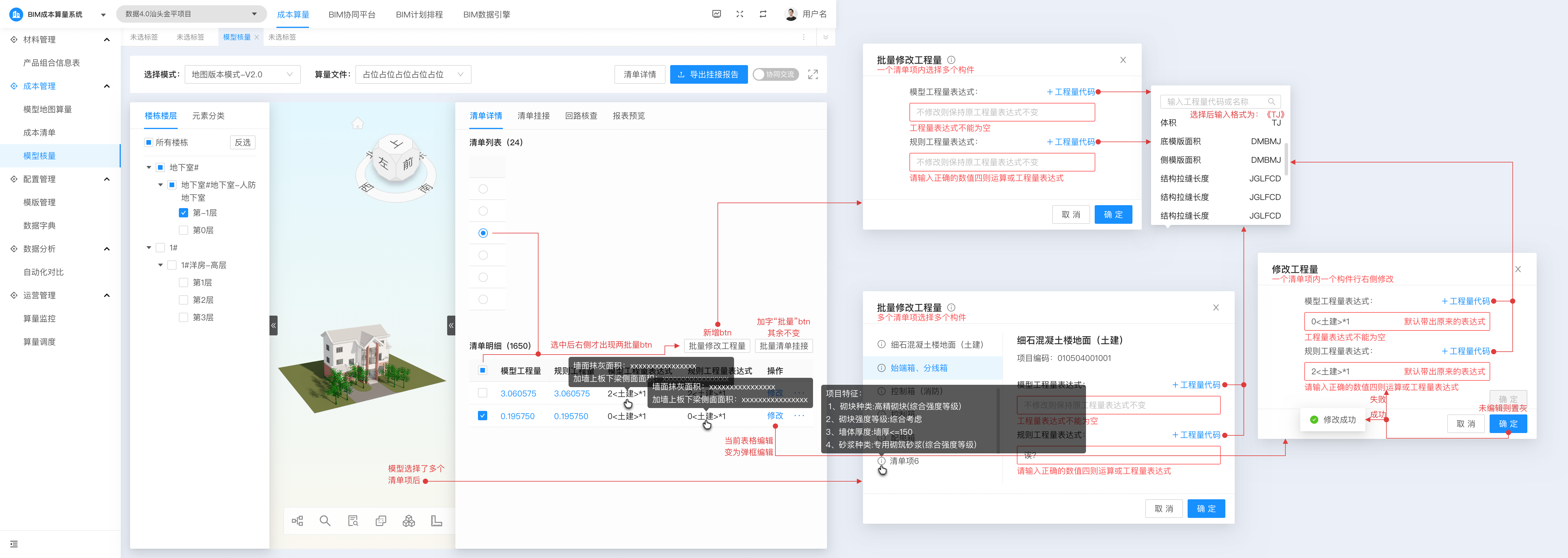Open the 元素分类 tab
This screenshot has height=558, width=1568.
click(x=208, y=116)
